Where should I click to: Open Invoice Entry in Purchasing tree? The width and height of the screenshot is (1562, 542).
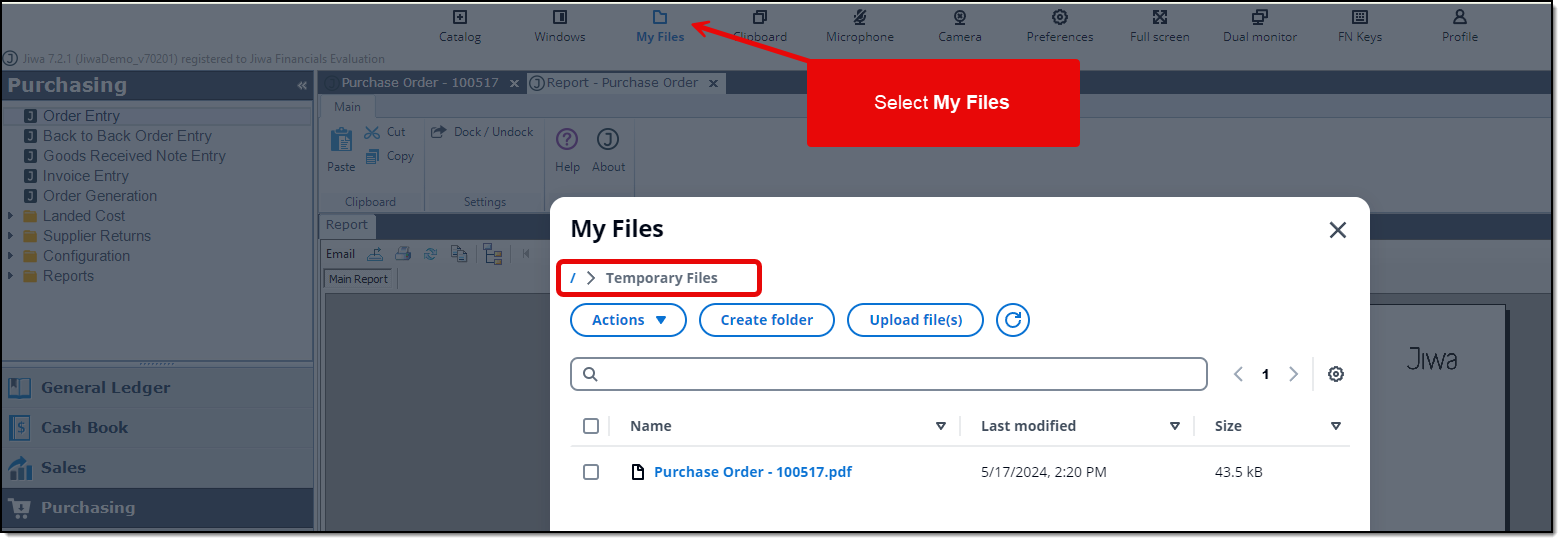[86, 176]
